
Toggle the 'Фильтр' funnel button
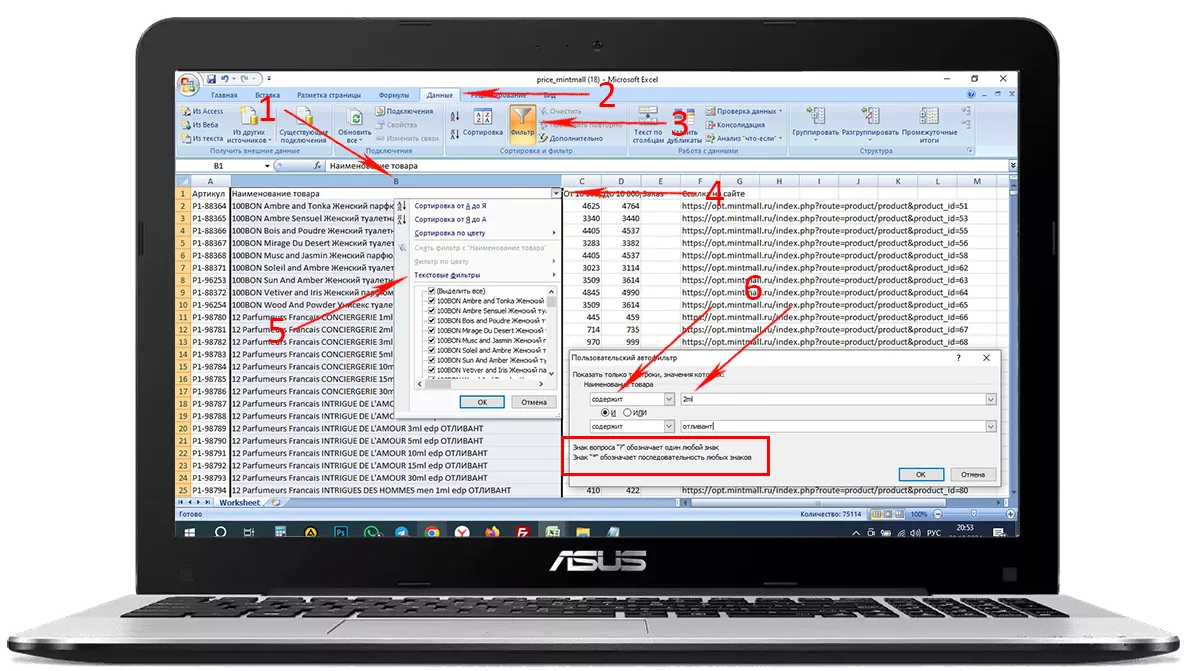[522, 124]
